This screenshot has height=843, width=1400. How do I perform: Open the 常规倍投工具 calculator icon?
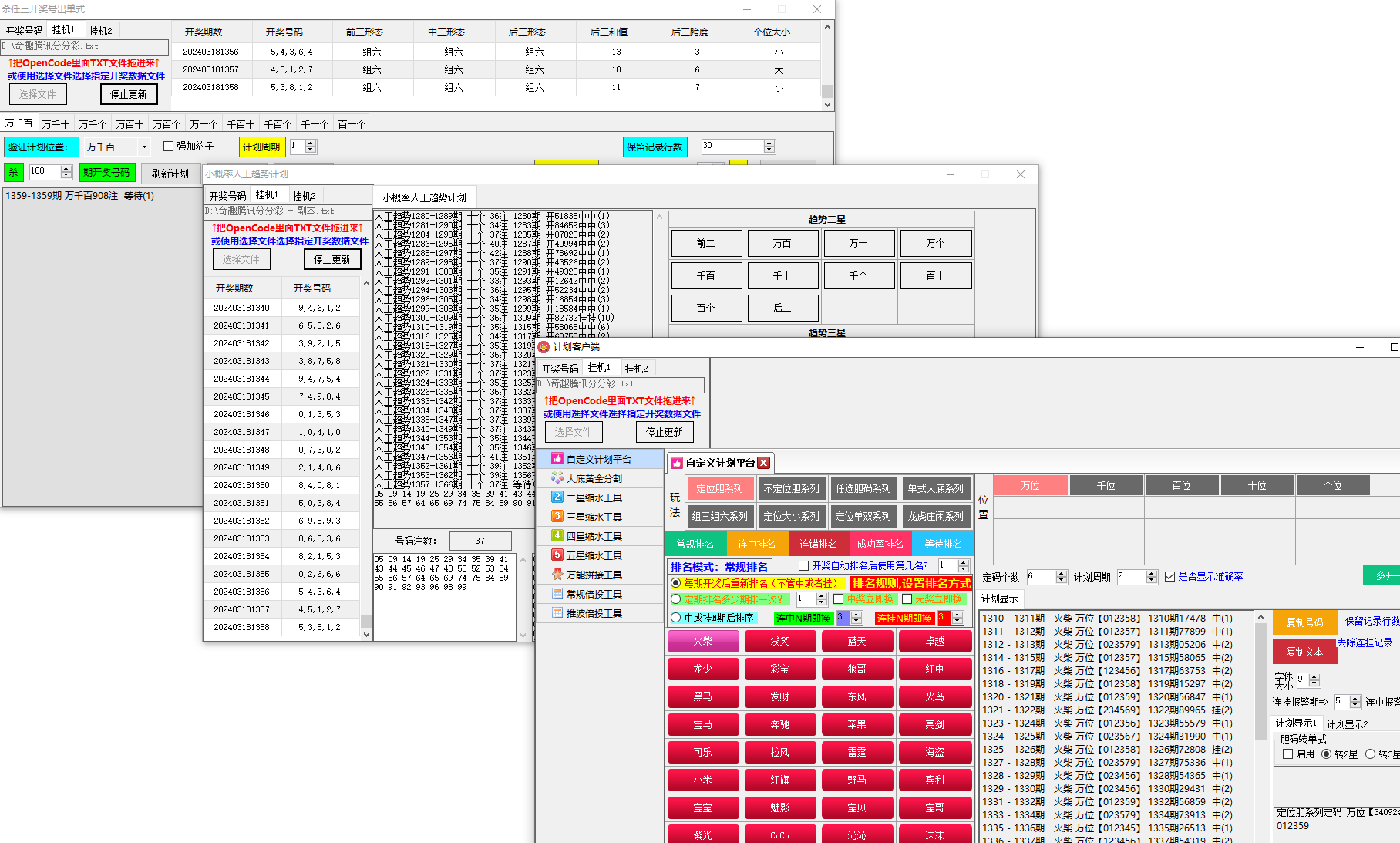click(x=557, y=594)
